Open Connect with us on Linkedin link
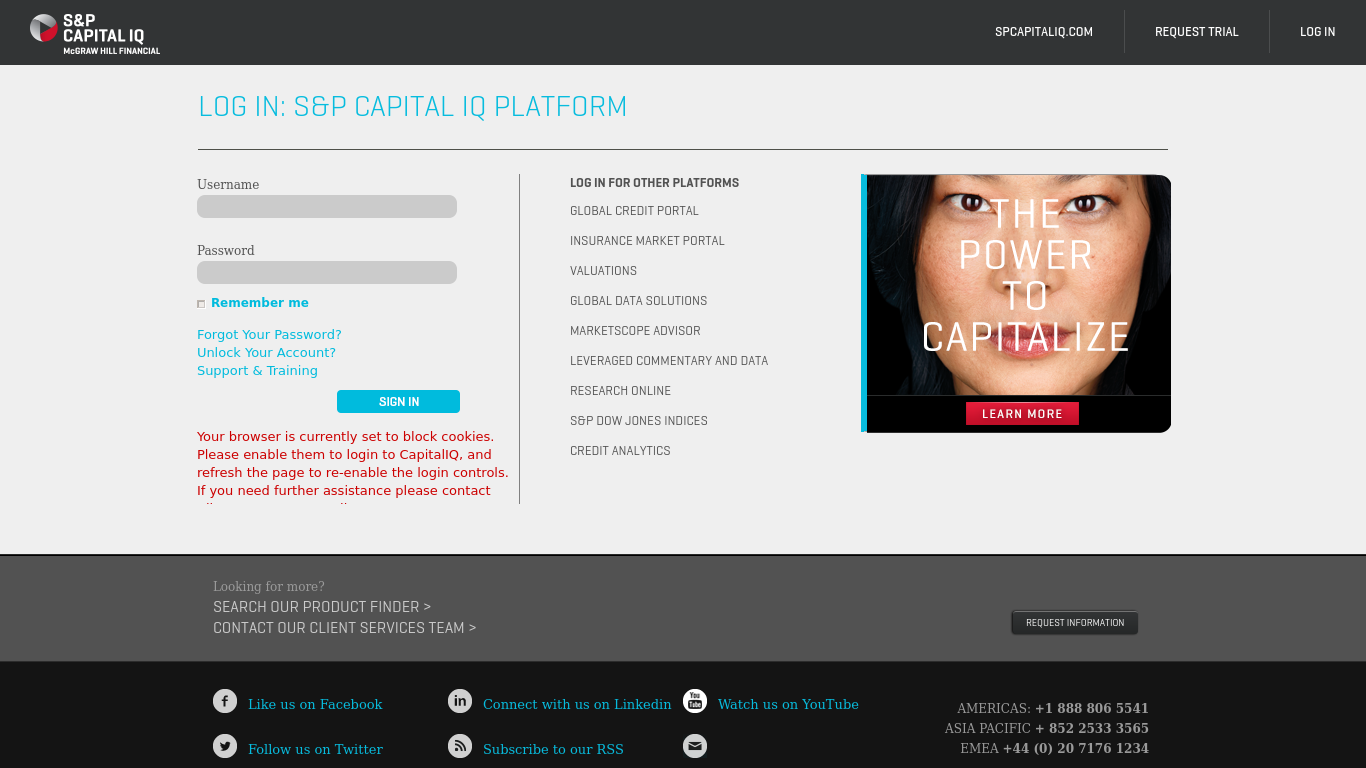Screen dimensions: 1366x768 [x=577, y=705]
